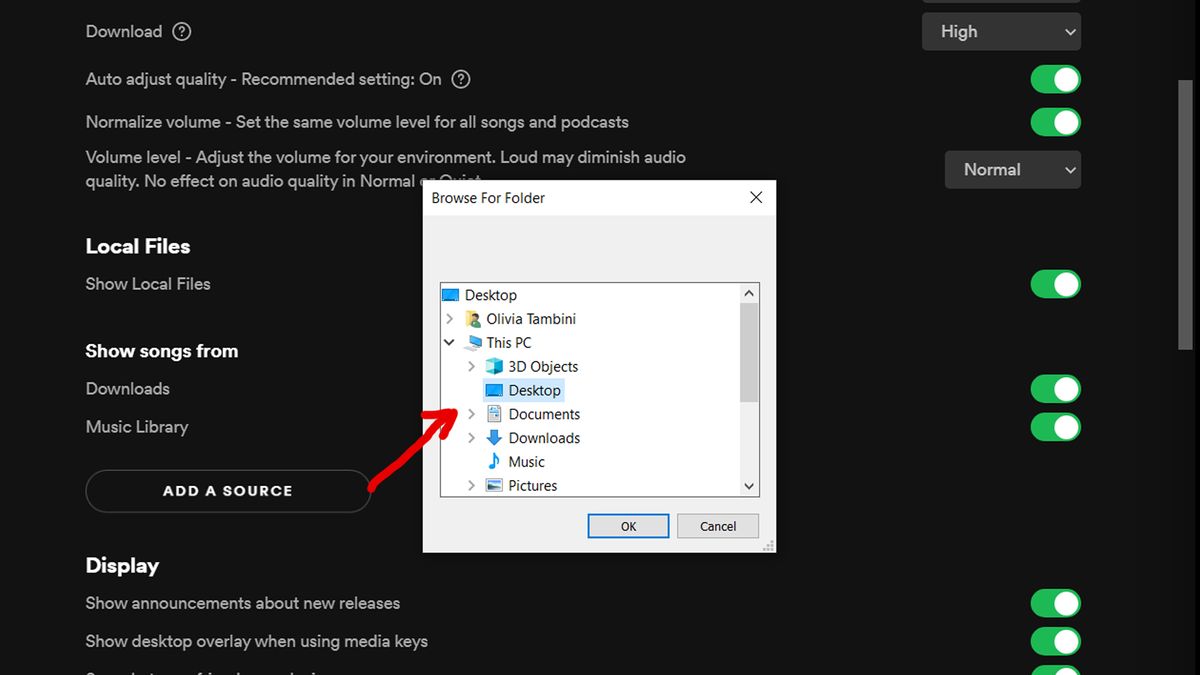Viewport: 1200px width, 675px height.
Task: Toggle Show Local Files off
Action: (1055, 284)
